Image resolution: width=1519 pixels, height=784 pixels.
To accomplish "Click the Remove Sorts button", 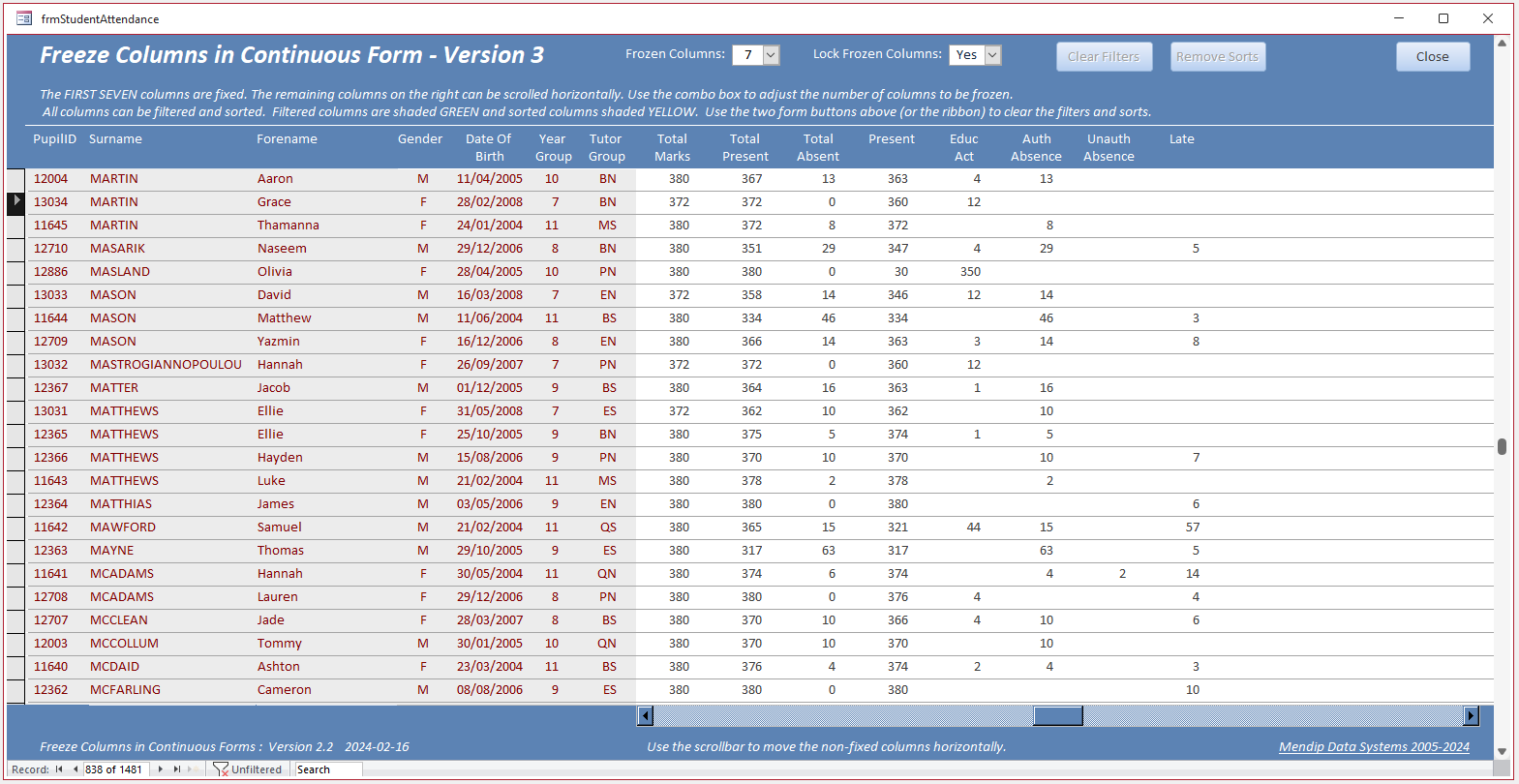I will point(1217,57).
